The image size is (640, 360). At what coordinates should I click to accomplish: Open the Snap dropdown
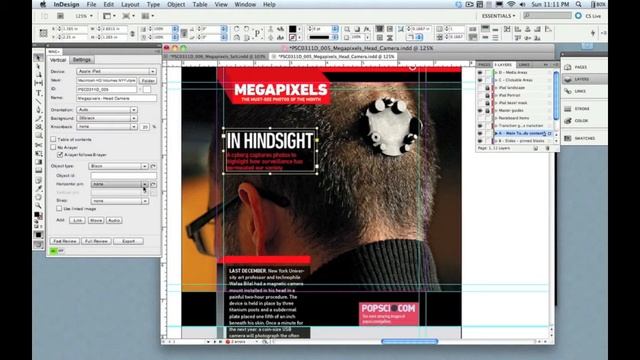(119, 201)
